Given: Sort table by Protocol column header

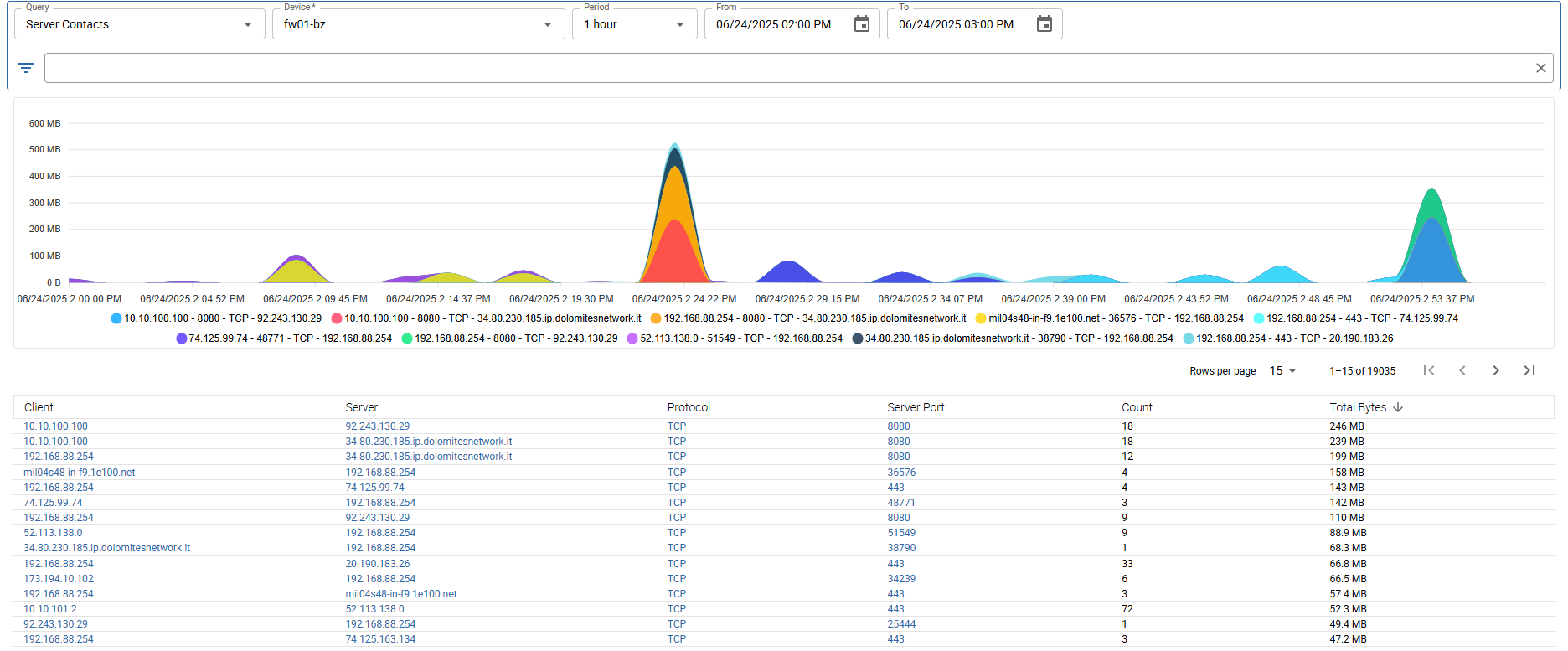Looking at the screenshot, I should pyautogui.click(x=689, y=407).
